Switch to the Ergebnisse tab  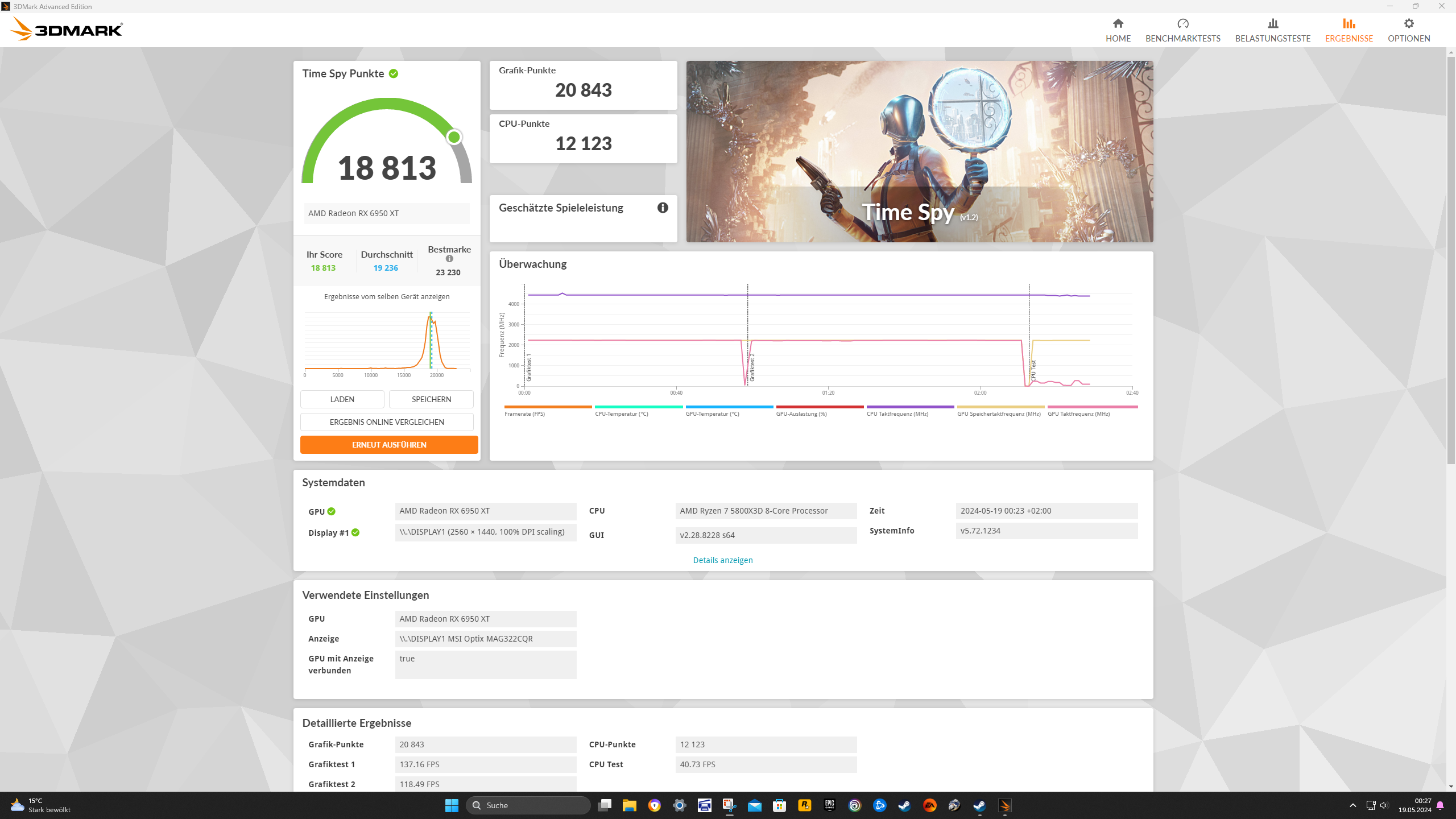(1349, 30)
